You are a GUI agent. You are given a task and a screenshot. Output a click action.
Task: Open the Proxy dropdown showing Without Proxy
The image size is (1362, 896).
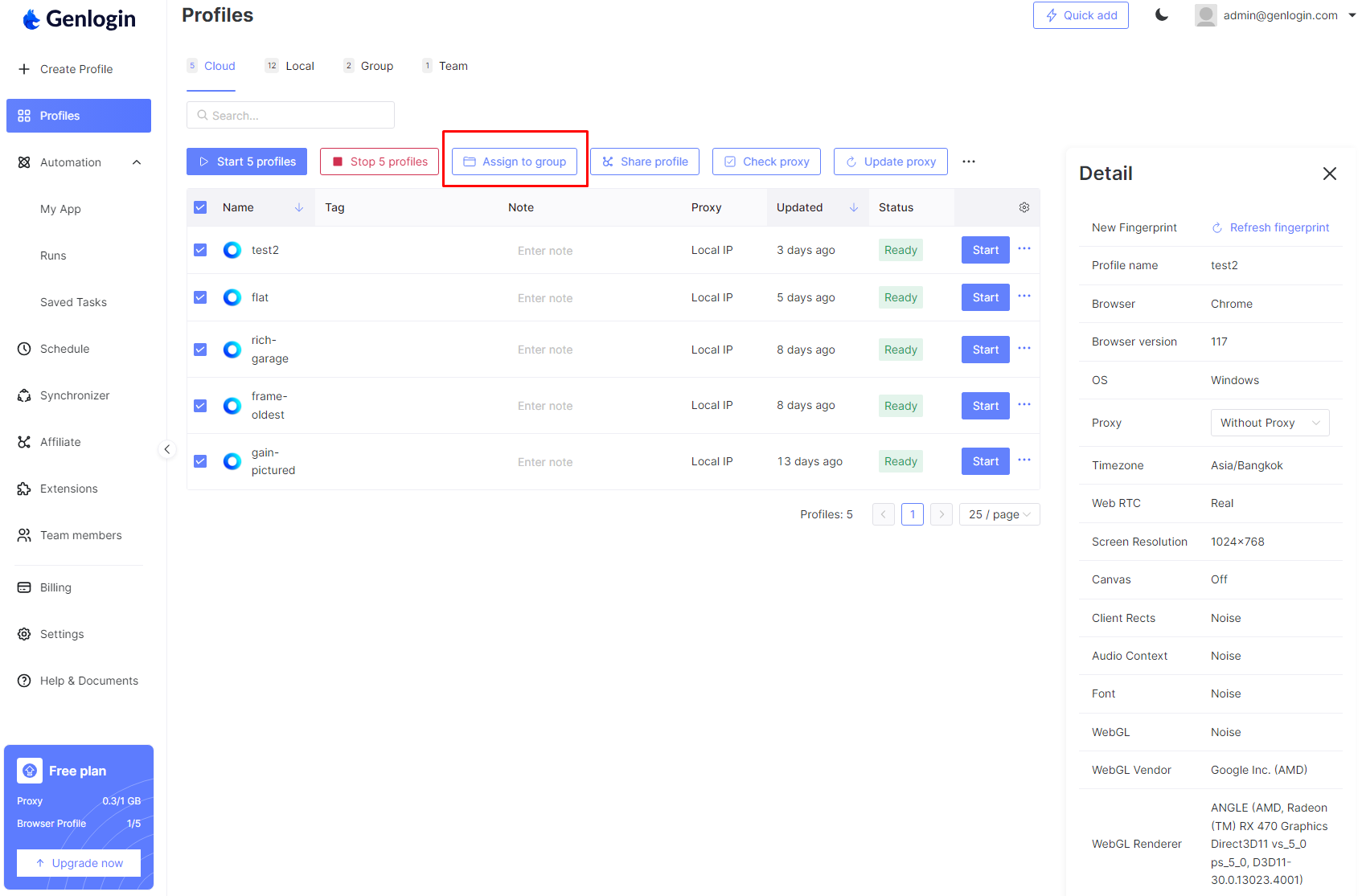pyautogui.click(x=1269, y=423)
